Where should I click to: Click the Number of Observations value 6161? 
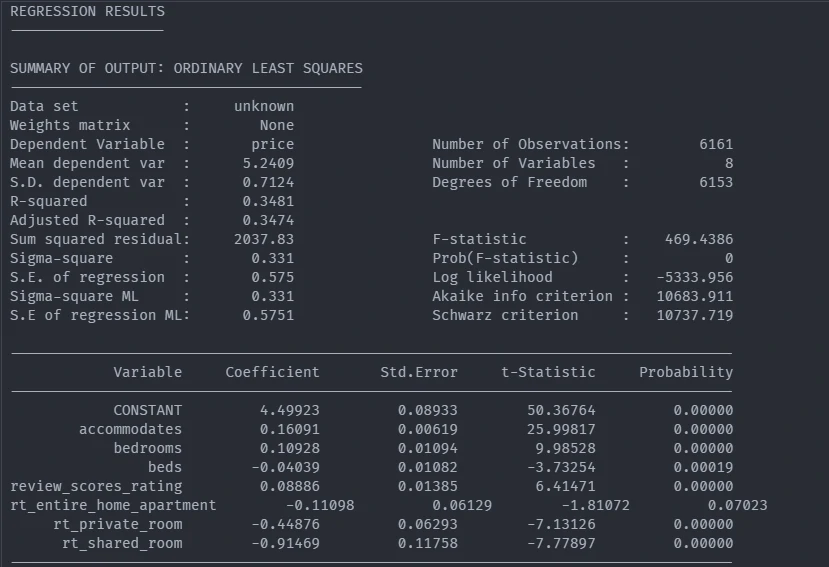[x=716, y=144]
